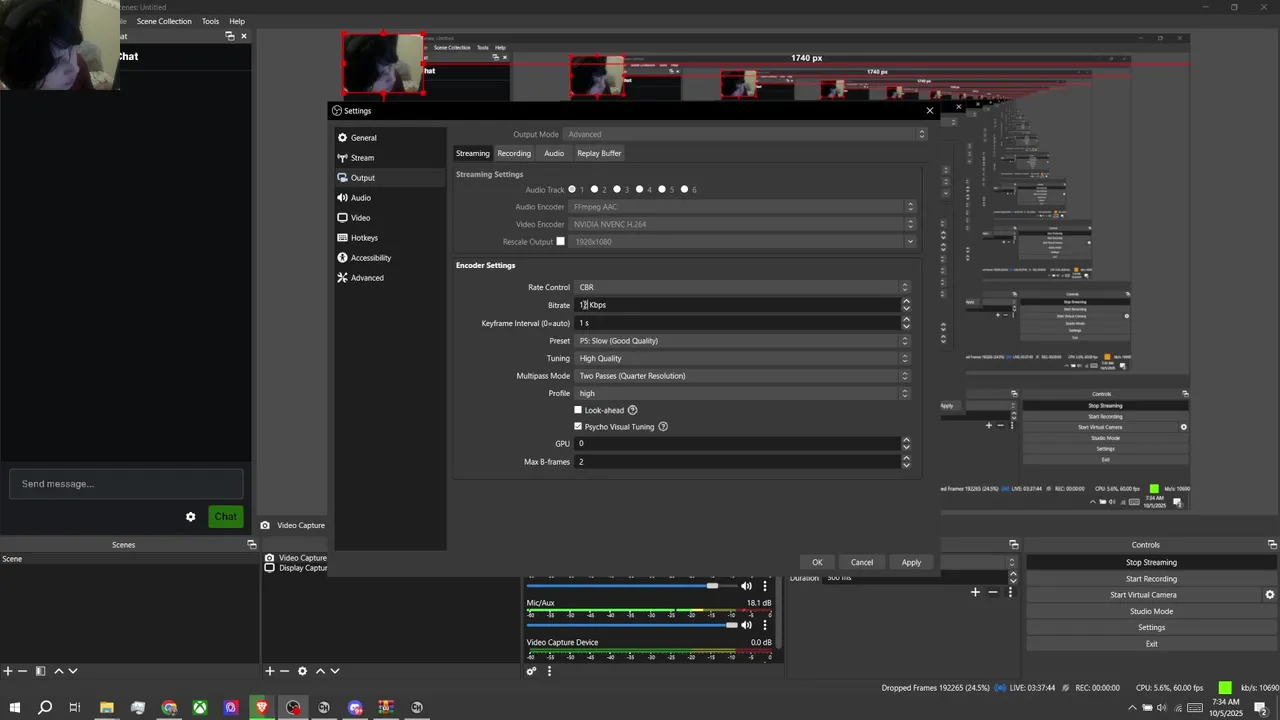Open Brave browser from the taskbar
This screenshot has width=1280, height=720.
click(x=262, y=707)
